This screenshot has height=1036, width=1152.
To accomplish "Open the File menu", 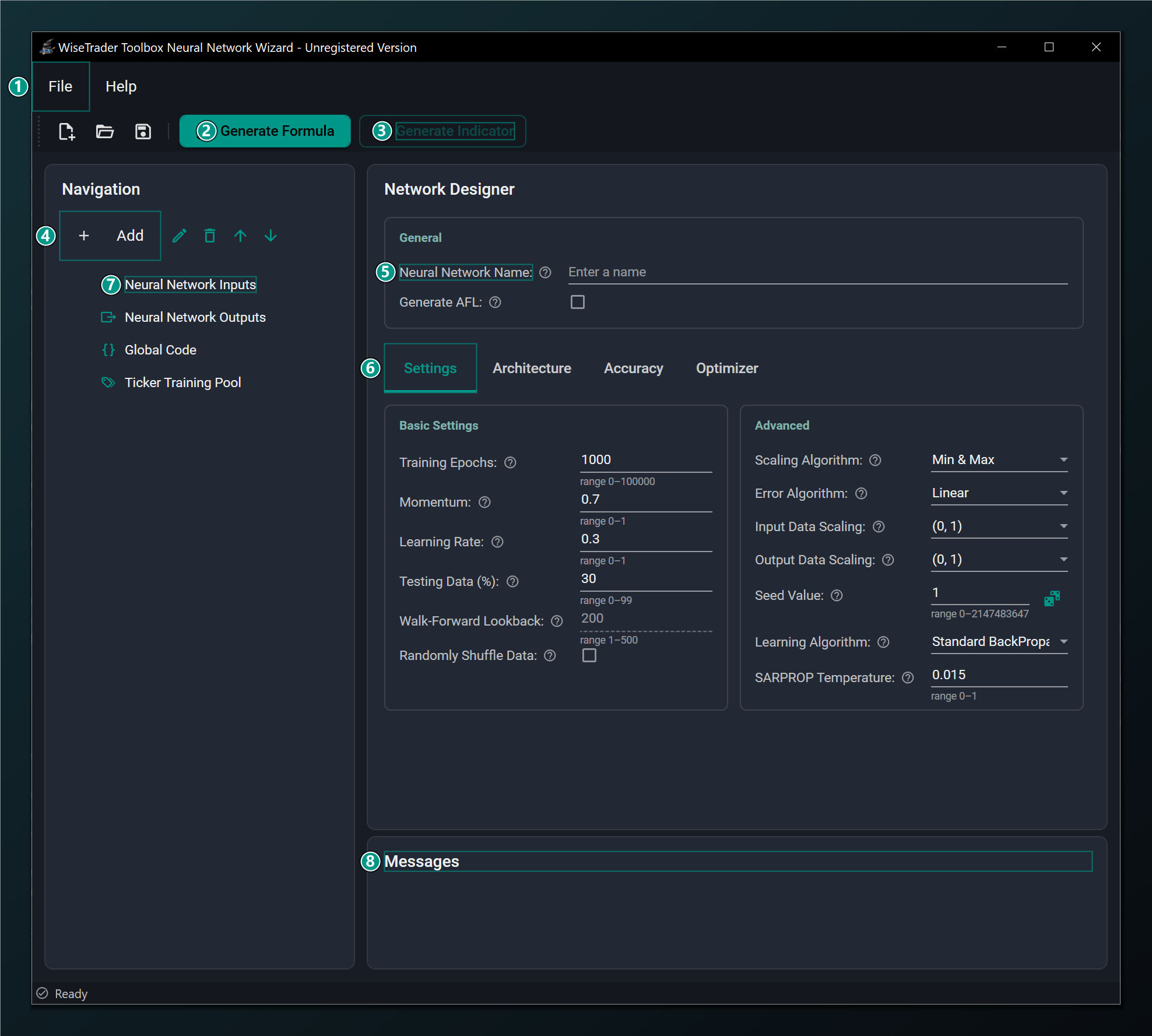I will point(61,86).
